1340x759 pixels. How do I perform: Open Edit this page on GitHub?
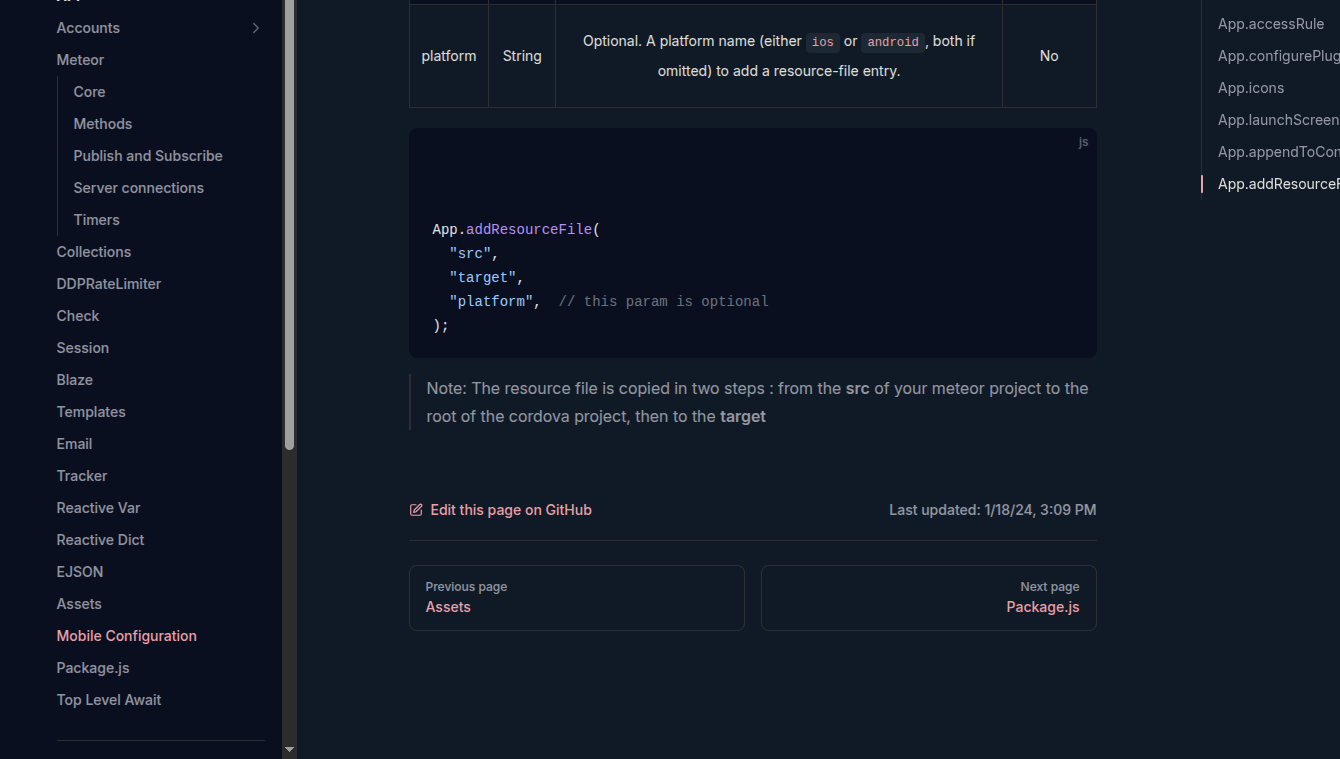510,510
